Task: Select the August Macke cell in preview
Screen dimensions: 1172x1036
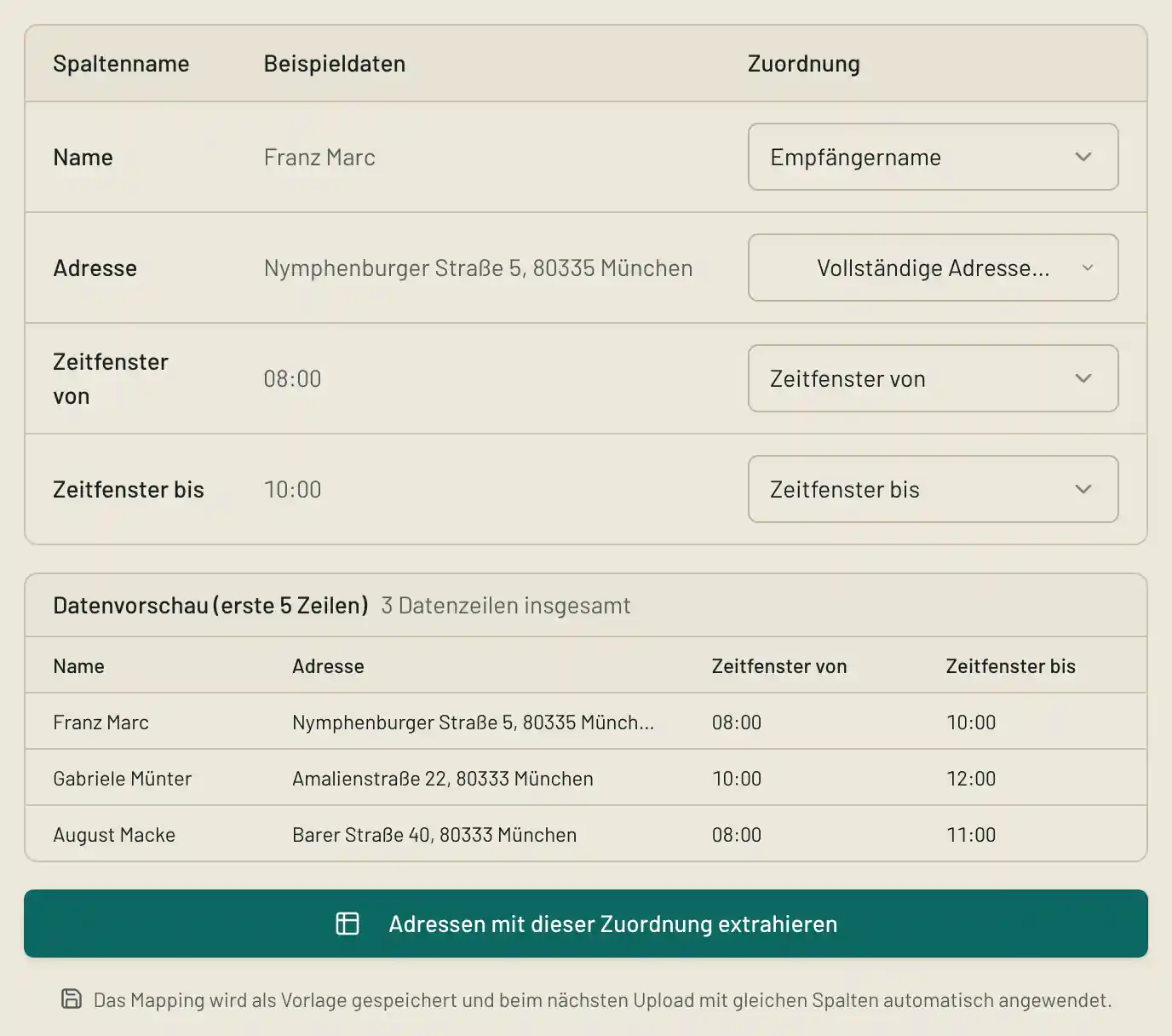Action: (x=114, y=835)
